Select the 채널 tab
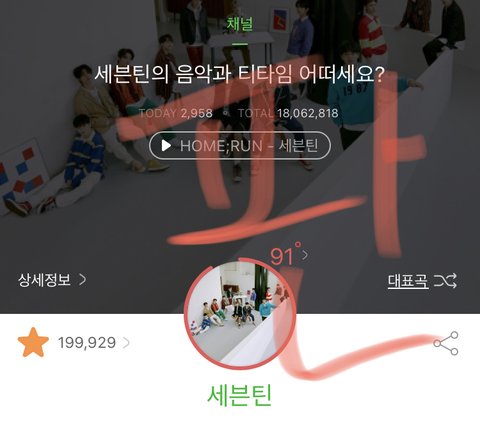 point(240,24)
